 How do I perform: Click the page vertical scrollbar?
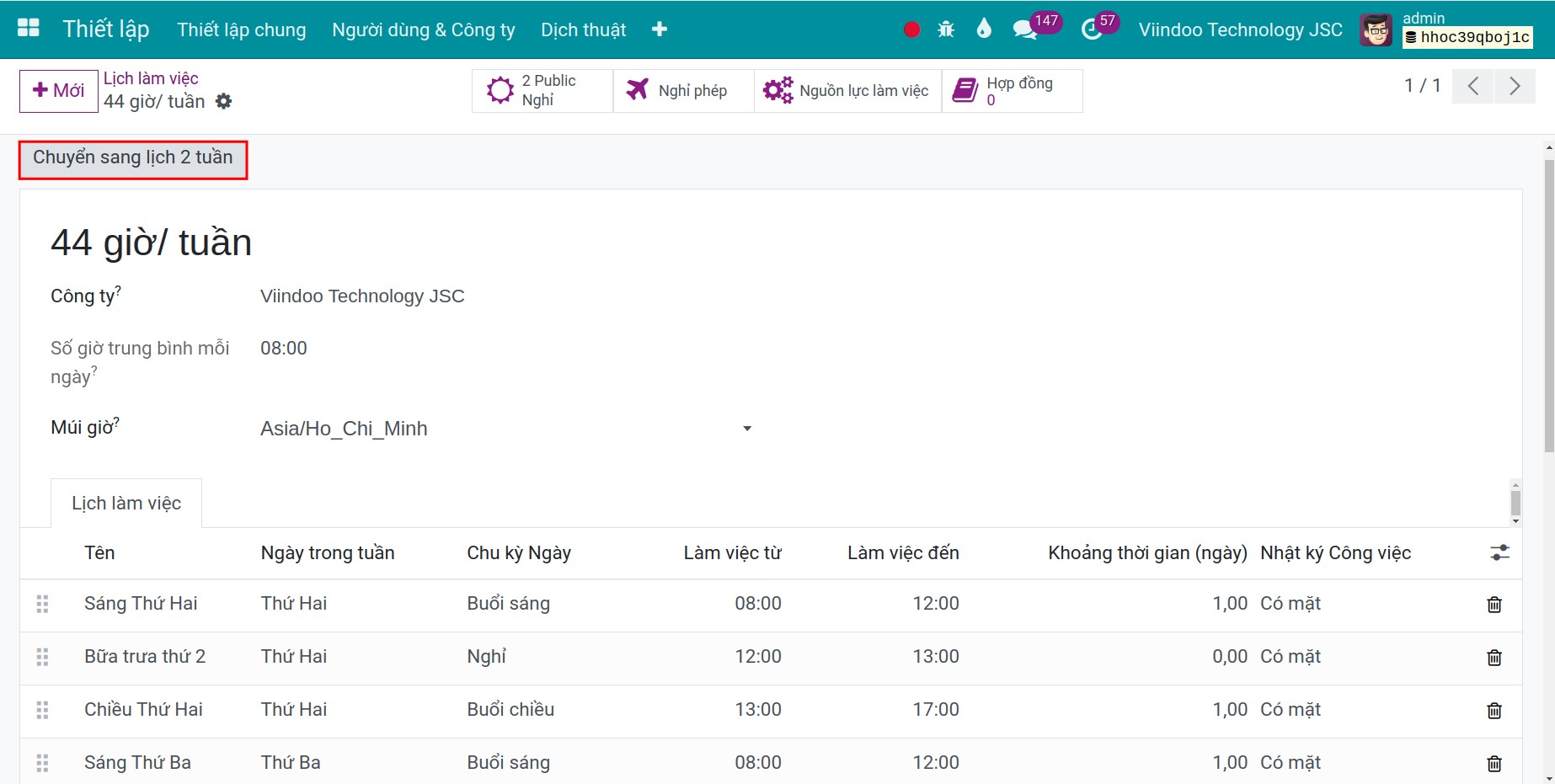coord(1548,306)
